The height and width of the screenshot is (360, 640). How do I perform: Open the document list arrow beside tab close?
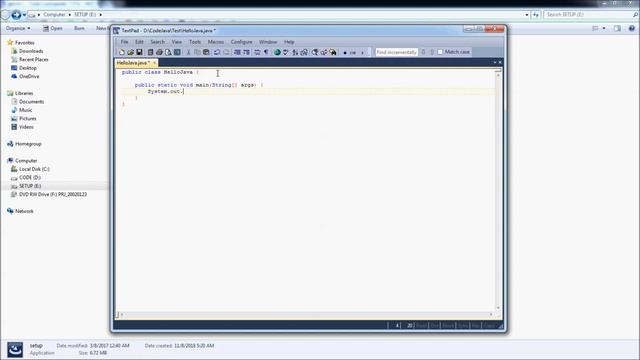495,62
